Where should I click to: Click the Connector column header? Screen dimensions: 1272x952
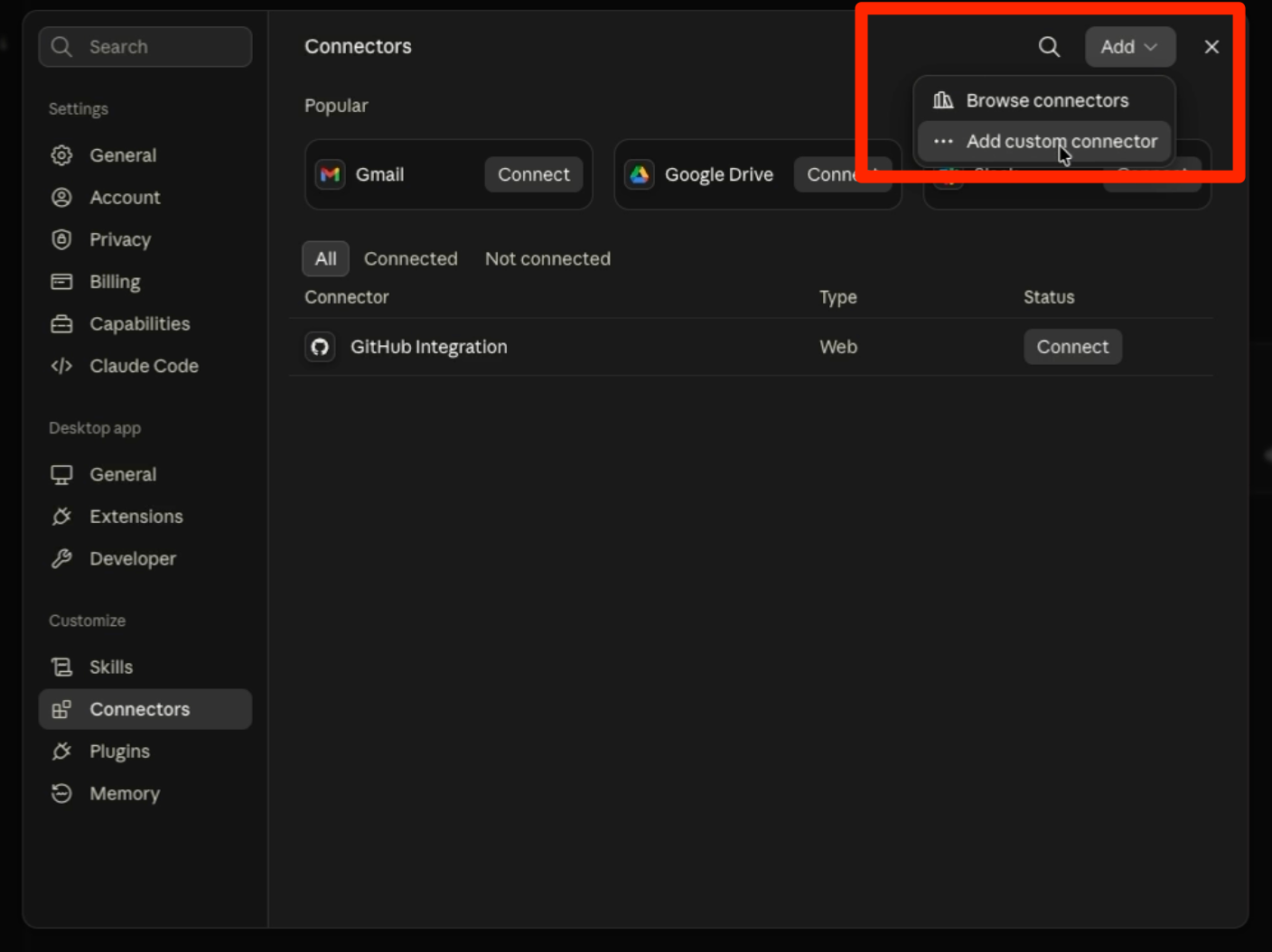pos(347,297)
